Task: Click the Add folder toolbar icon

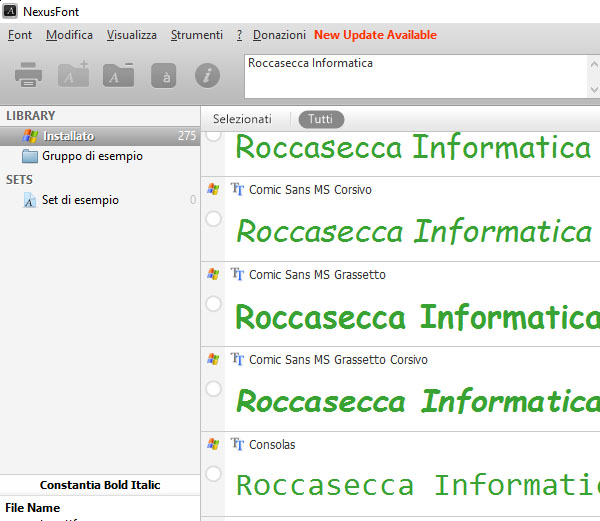Action: click(73, 74)
